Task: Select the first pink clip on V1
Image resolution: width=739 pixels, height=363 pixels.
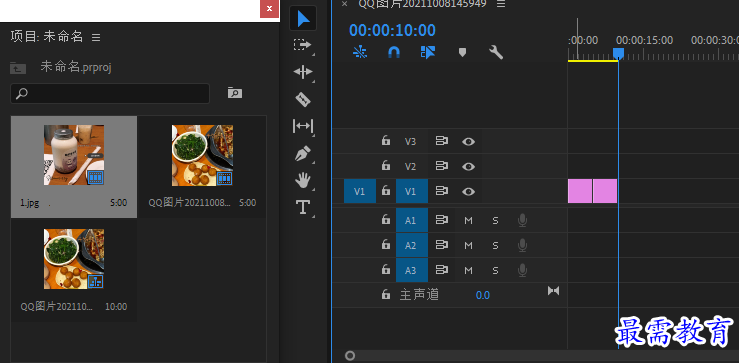Action: click(580, 191)
